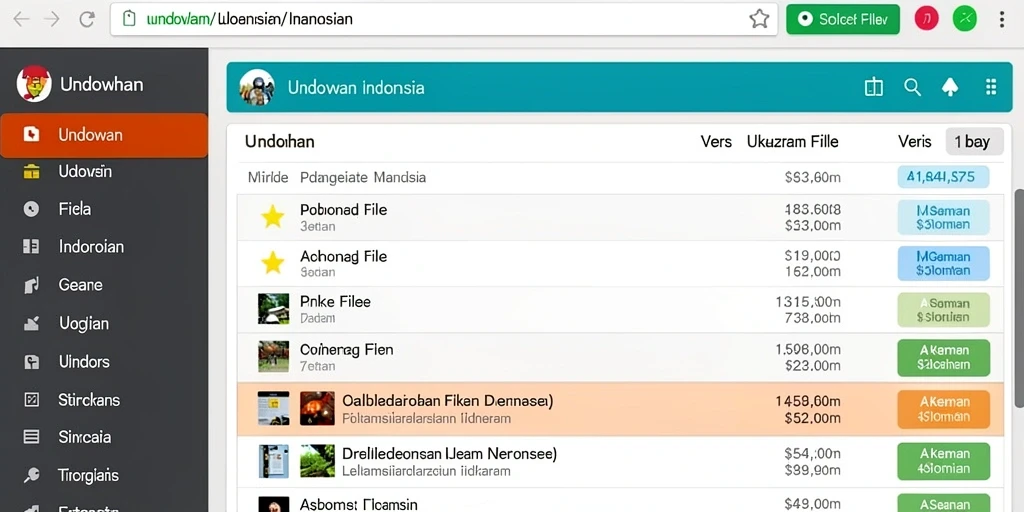Toggle the star on Pobionad File
The image size is (1024, 512).
[272, 217]
